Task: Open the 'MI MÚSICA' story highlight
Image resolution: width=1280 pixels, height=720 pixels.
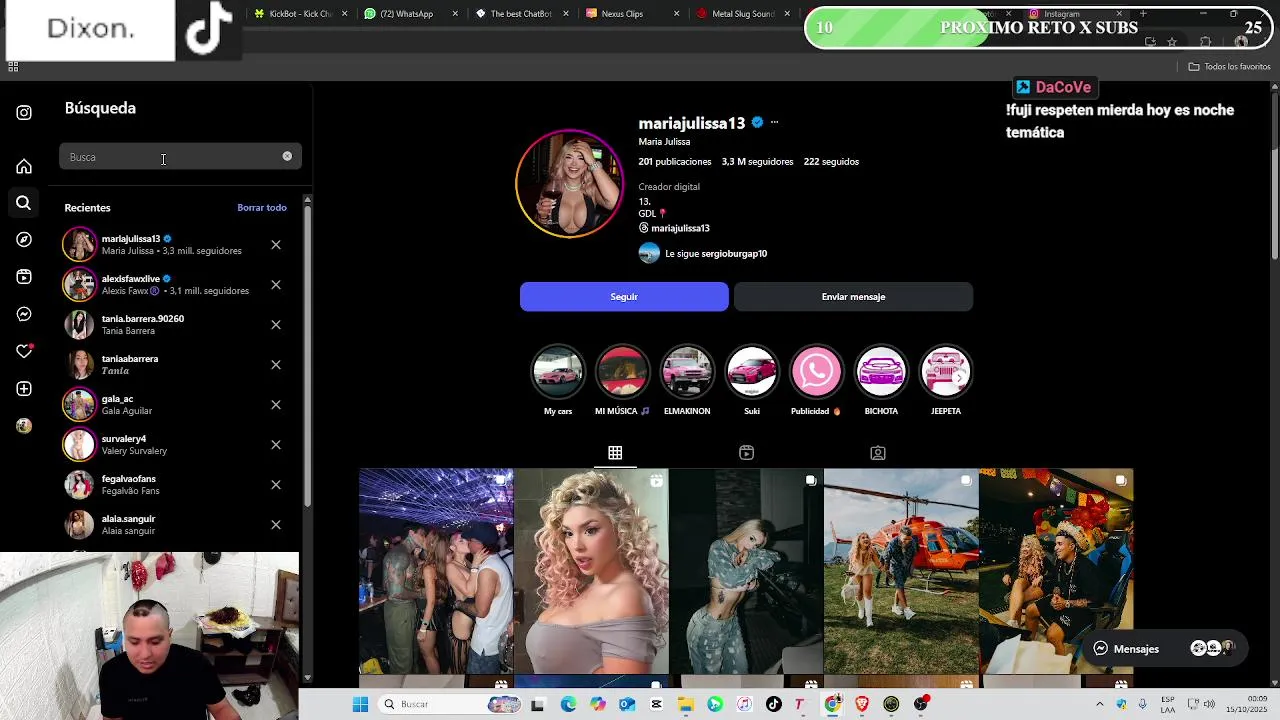Action: [x=622, y=371]
